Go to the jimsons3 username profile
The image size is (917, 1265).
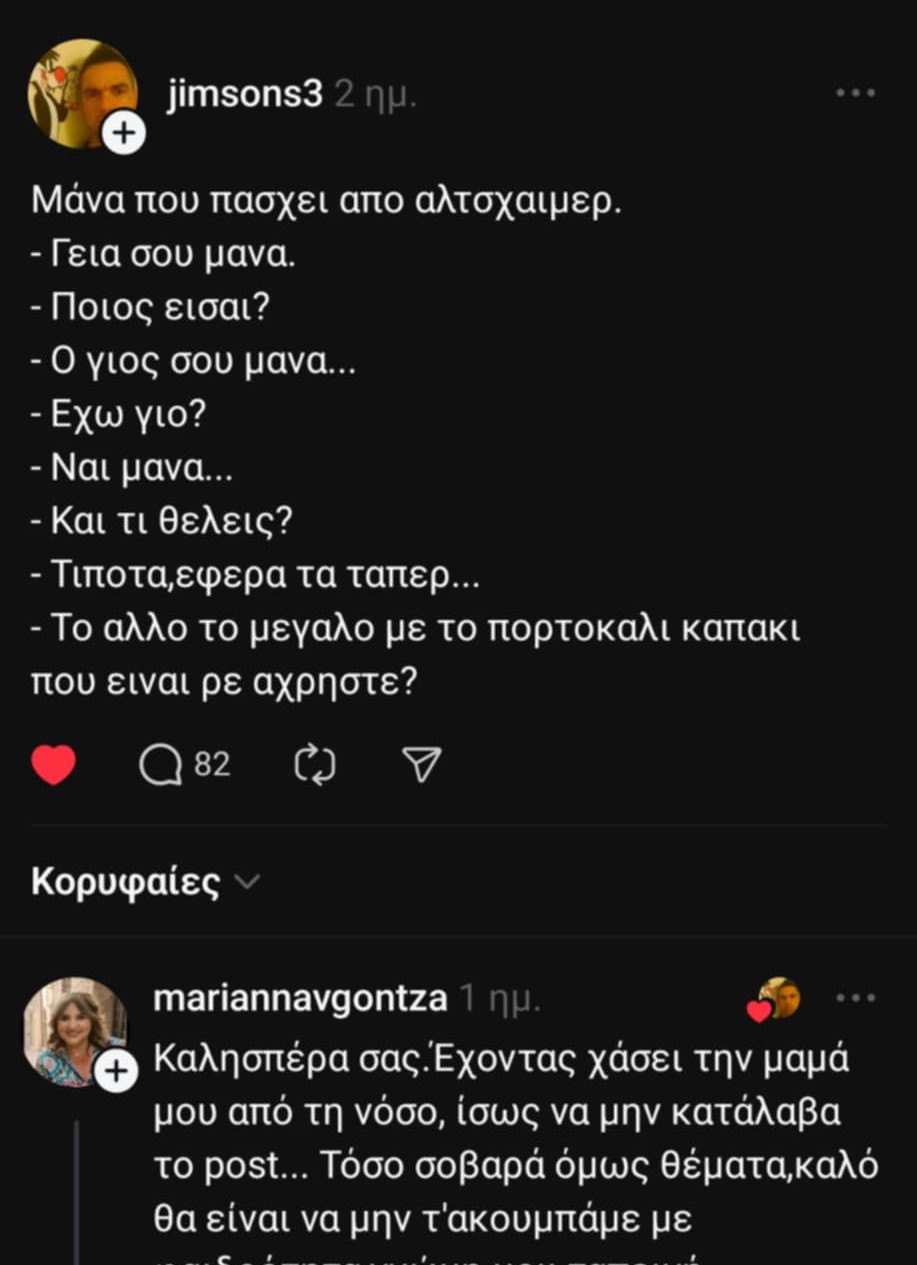pyautogui.click(x=244, y=95)
